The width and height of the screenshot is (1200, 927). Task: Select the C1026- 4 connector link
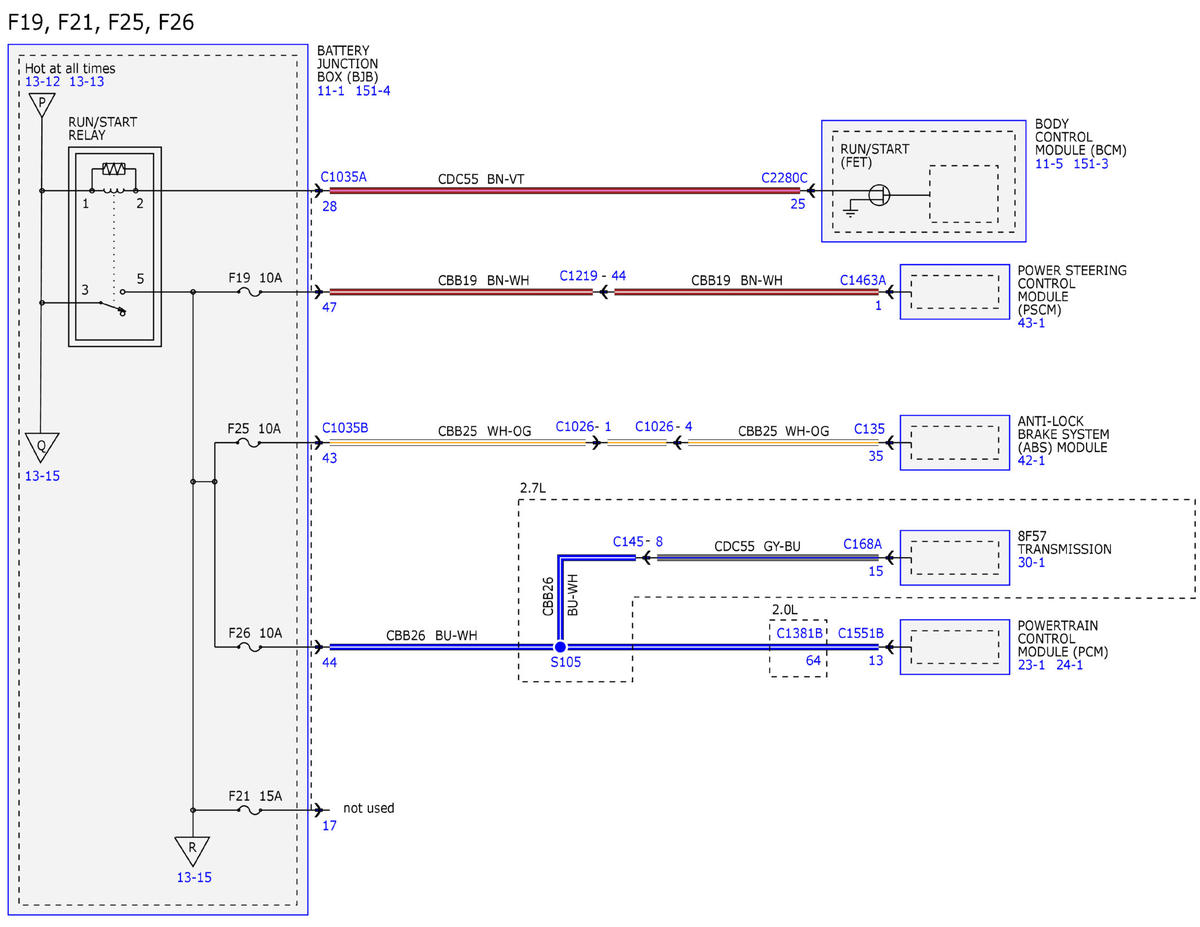point(663,428)
